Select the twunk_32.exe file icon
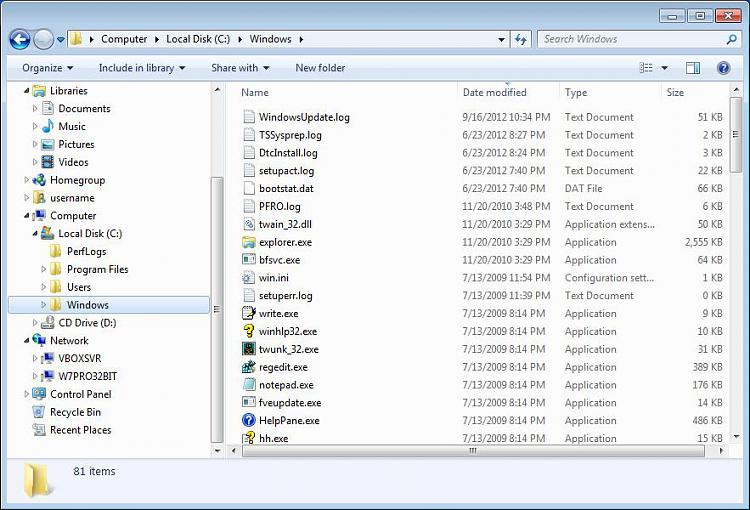The width and height of the screenshot is (750, 510). pos(249,349)
